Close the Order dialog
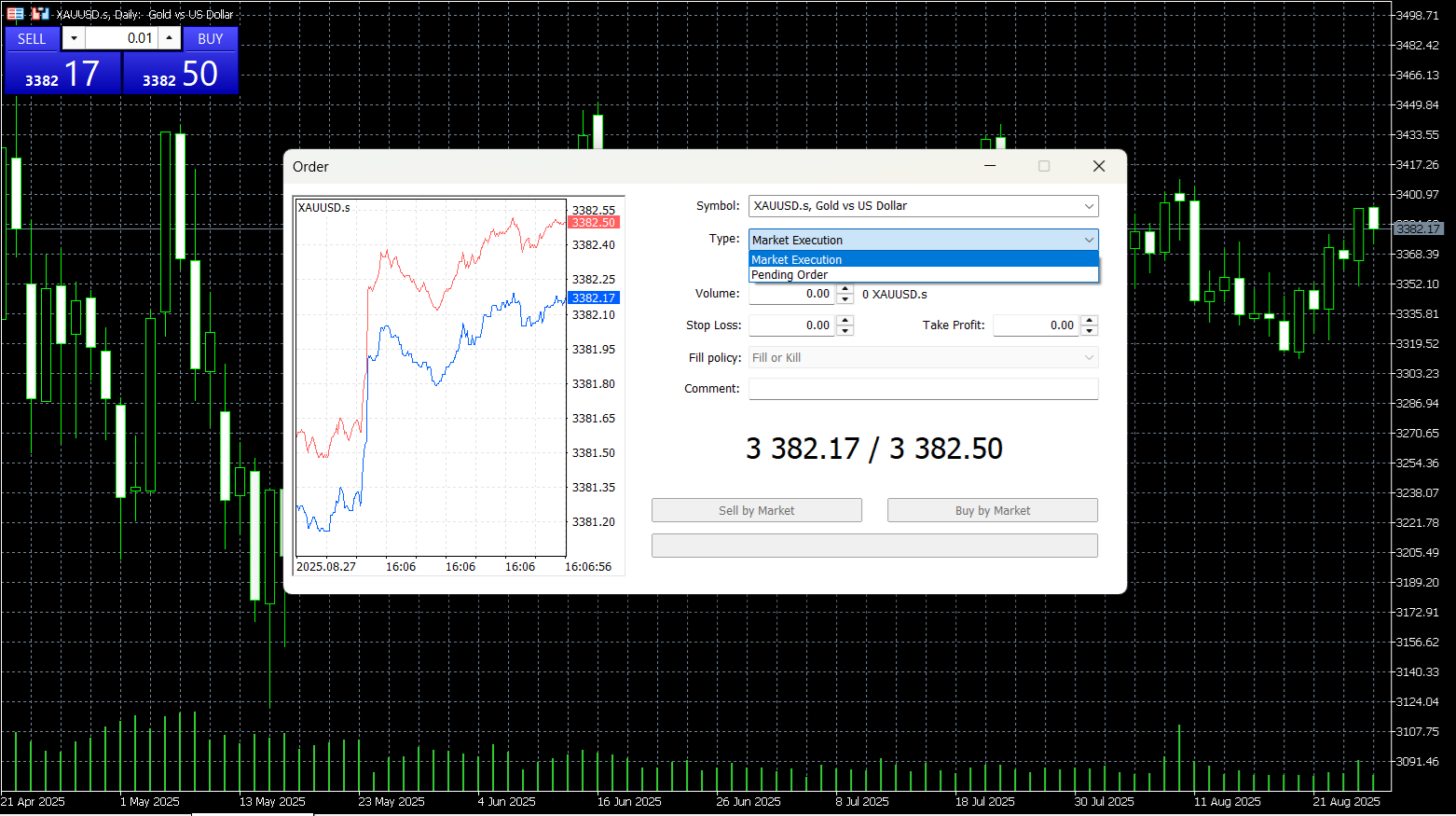The image size is (1456, 816). click(x=1099, y=166)
